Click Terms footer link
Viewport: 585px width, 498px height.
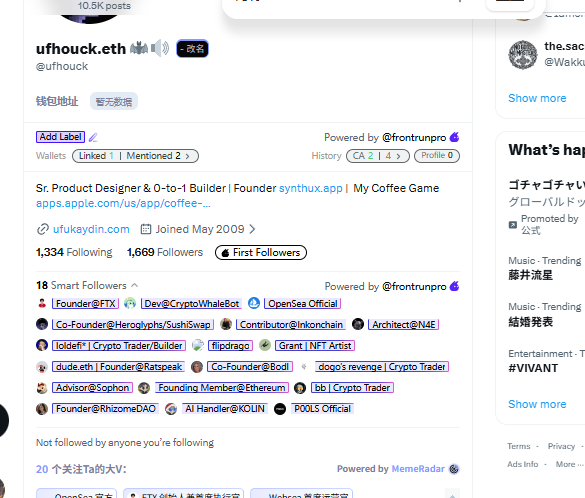coord(519,446)
